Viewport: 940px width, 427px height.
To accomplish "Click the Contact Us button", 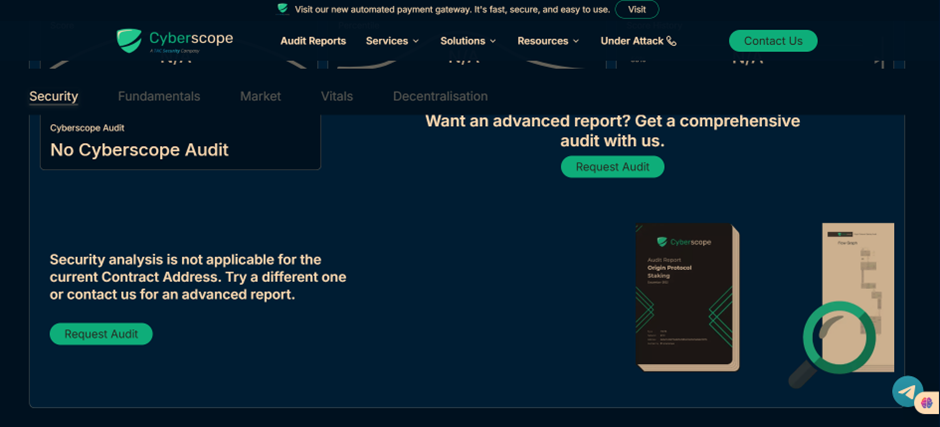I will click(x=773, y=41).
